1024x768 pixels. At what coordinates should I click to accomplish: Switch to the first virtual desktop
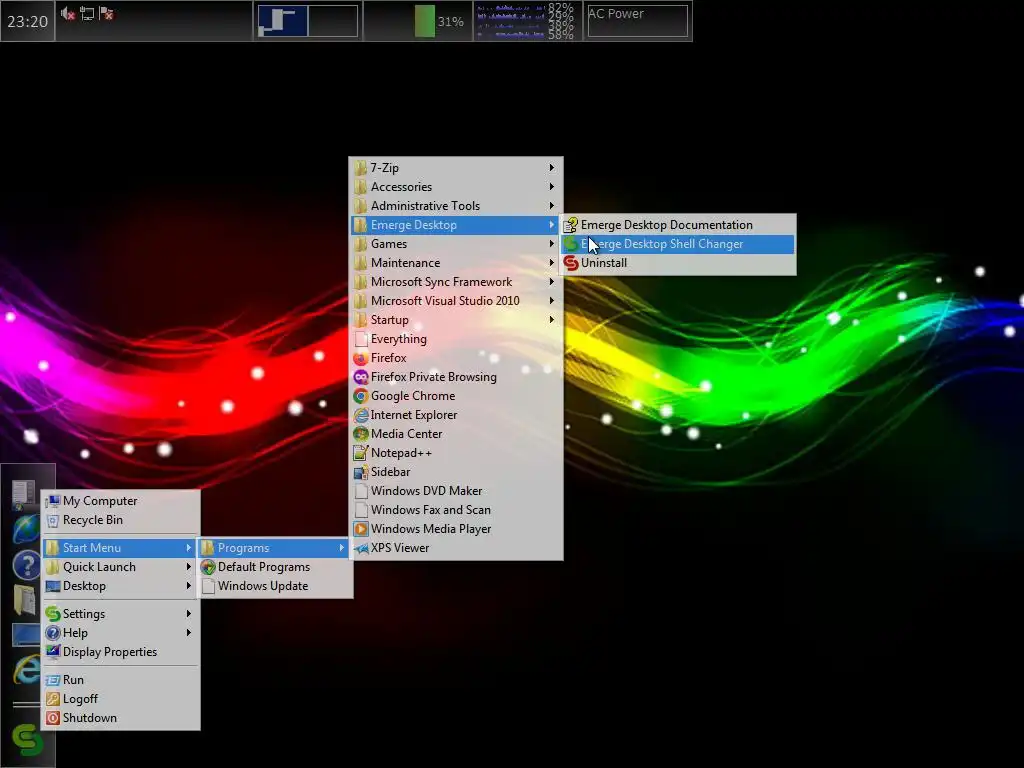283,21
